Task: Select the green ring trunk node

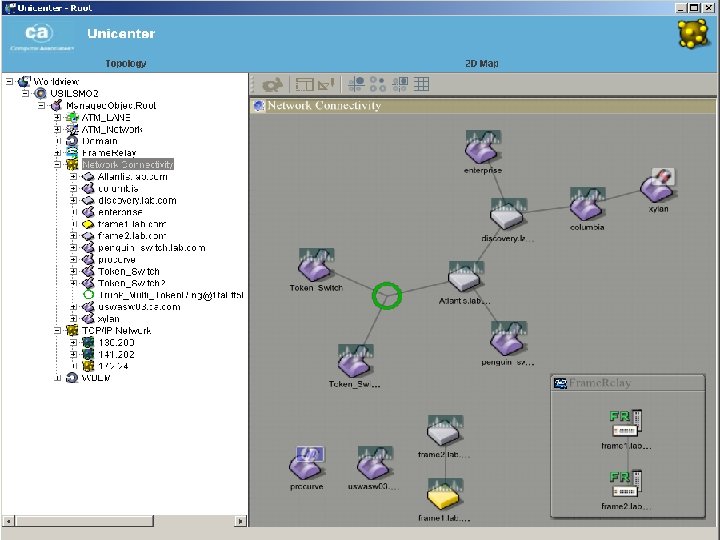Action: tap(387, 296)
